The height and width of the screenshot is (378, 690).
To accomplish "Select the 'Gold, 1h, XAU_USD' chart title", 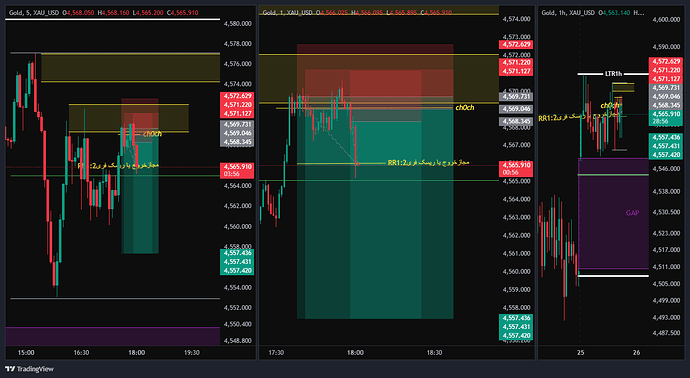I will point(568,13).
